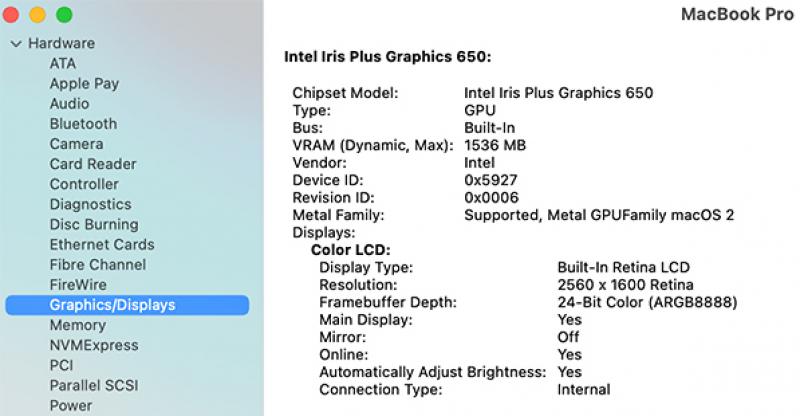Show Bluetooth hardware details
The width and height of the screenshot is (800, 416).
click(x=83, y=124)
